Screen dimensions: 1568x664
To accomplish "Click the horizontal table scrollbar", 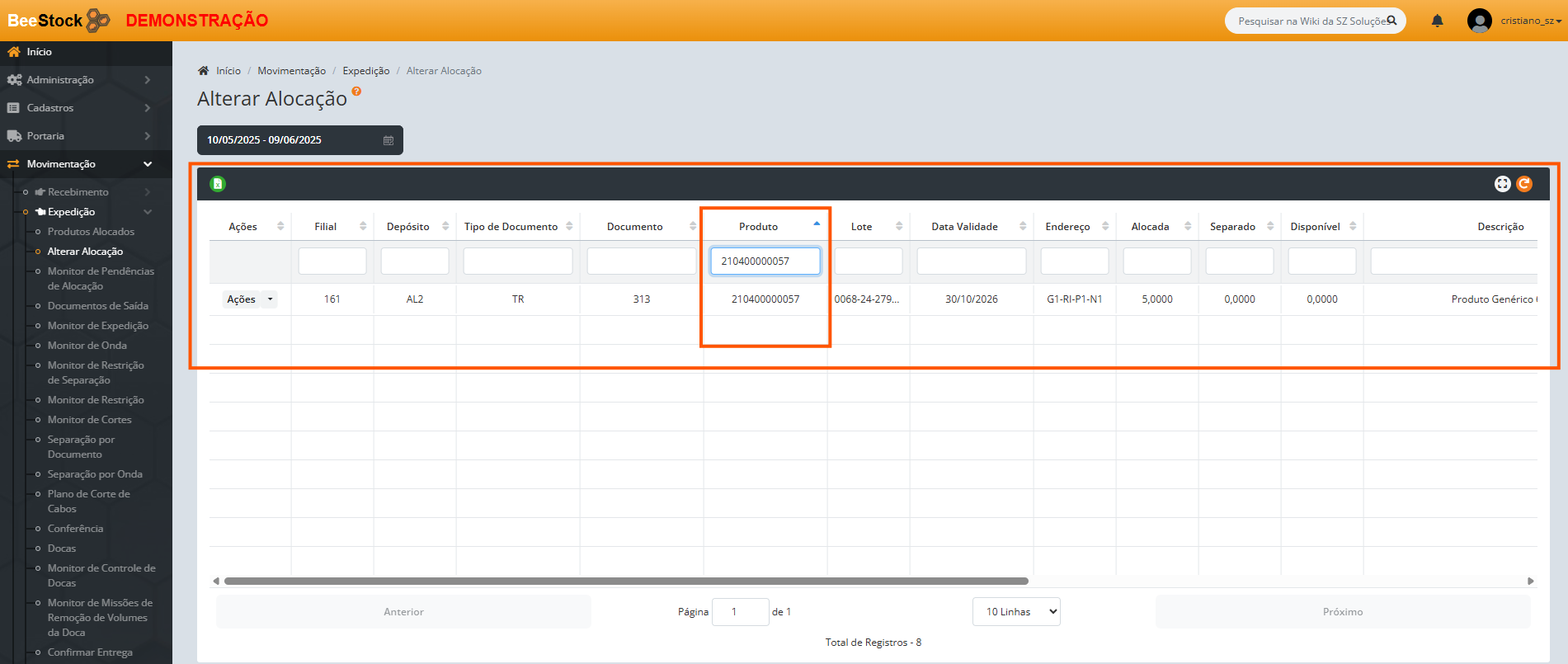I will [626, 582].
